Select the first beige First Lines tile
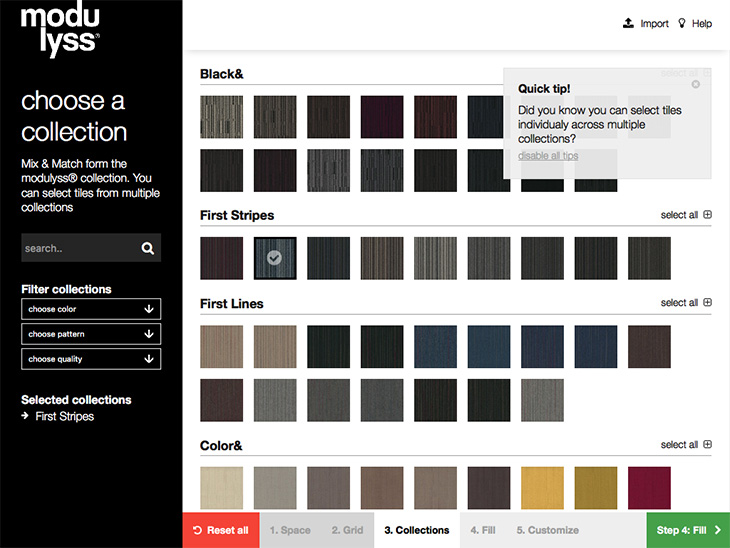The image size is (730, 548). pos(221,346)
